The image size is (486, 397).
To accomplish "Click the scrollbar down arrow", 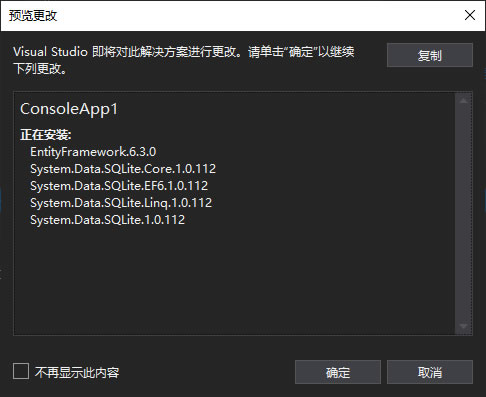I will (x=463, y=326).
